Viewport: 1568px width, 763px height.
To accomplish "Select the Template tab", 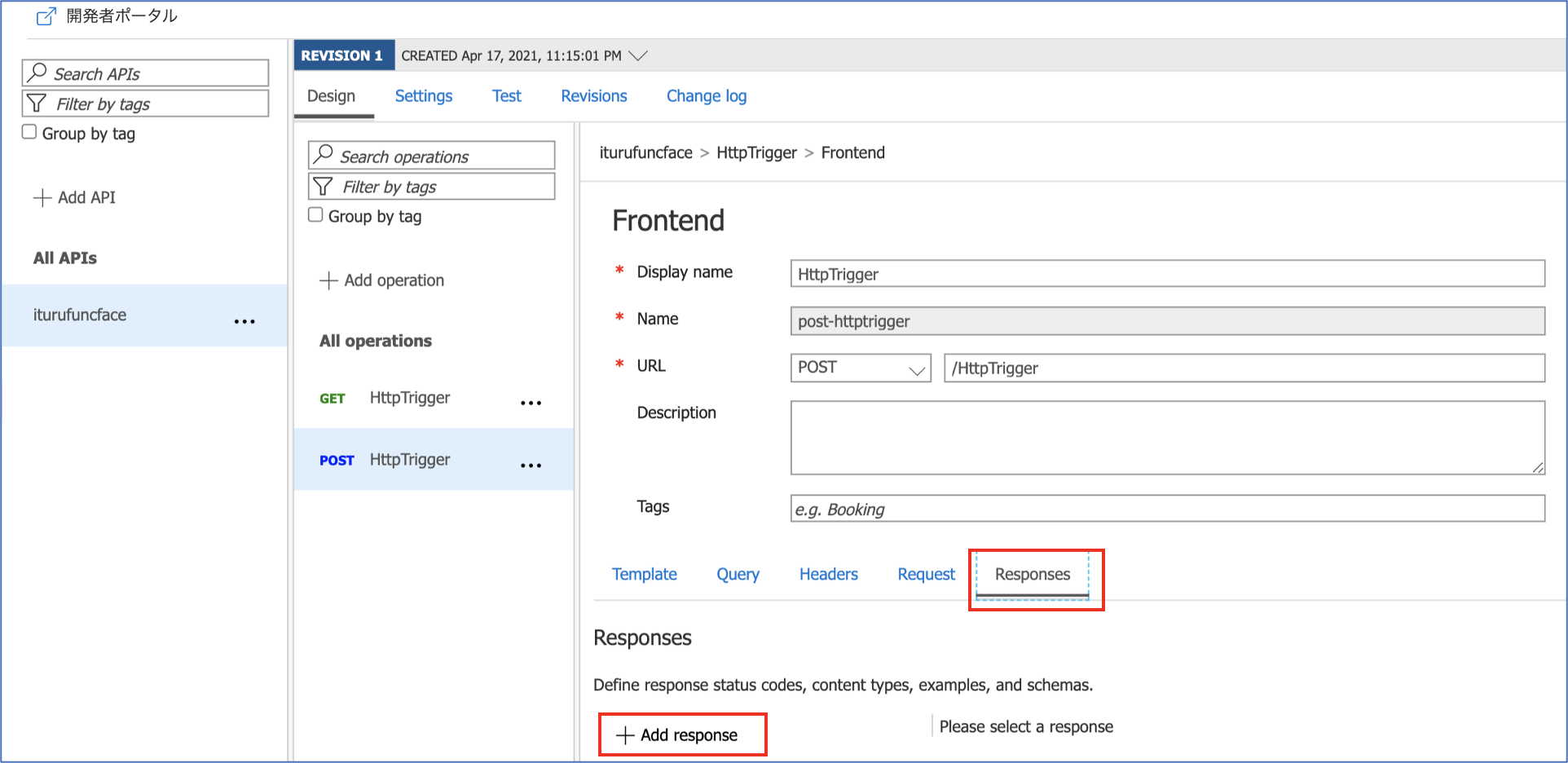I will tap(645, 575).
